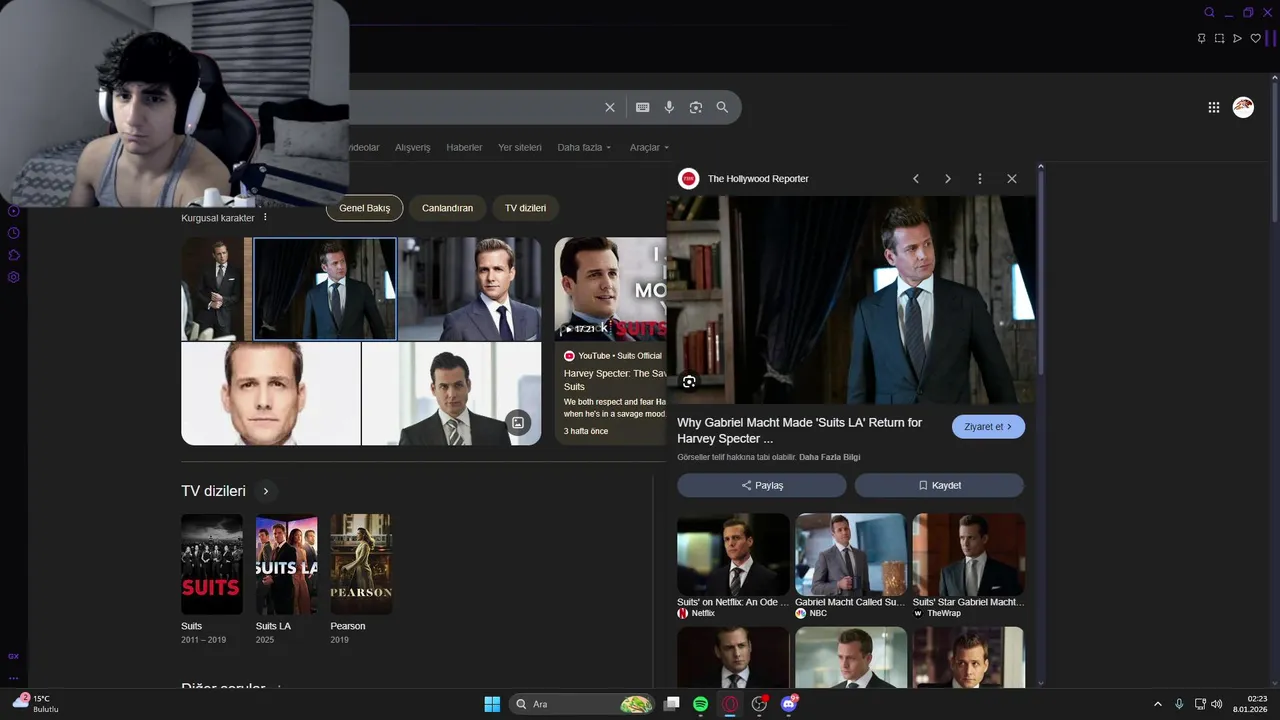This screenshot has width=1280, height=720.
Task: Open the Netflix related image thumbnail
Action: [733, 555]
